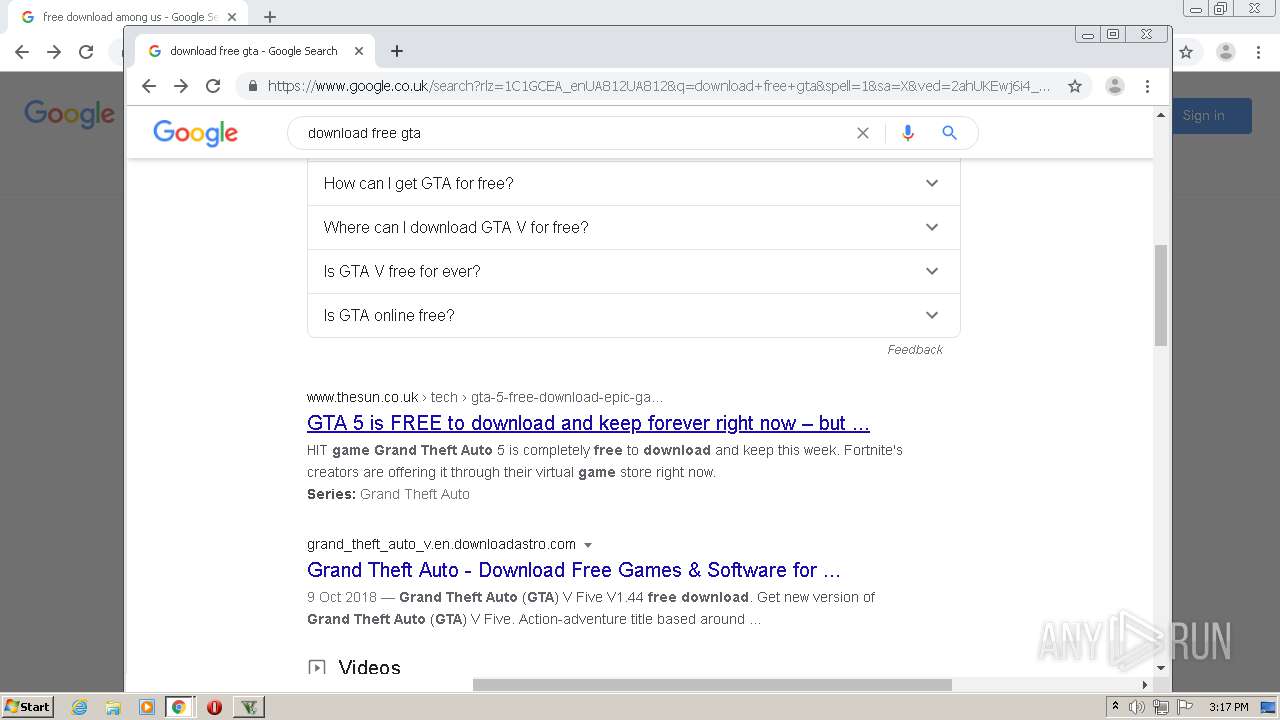Expand 'How can I get GTA for free?'
This screenshot has width=1280, height=720.
[633, 183]
